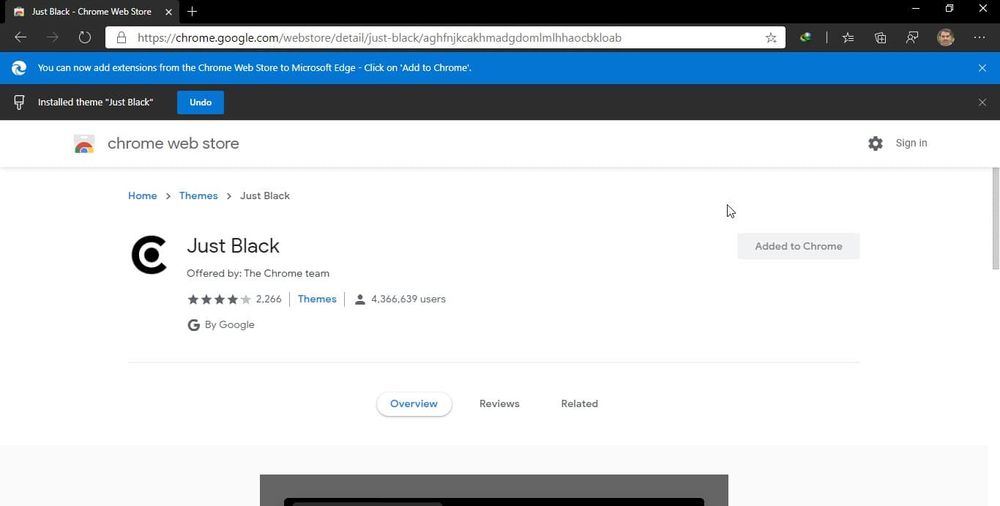This screenshot has width=1000, height=506.
Task: Open a new tab with plus button
Action: click(x=192, y=11)
